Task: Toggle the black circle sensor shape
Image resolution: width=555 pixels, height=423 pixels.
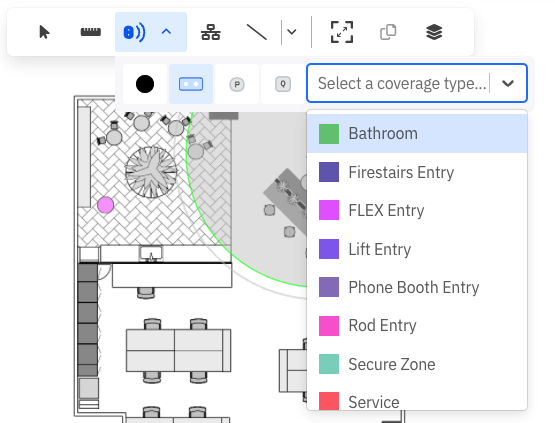Action: (x=145, y=84)
